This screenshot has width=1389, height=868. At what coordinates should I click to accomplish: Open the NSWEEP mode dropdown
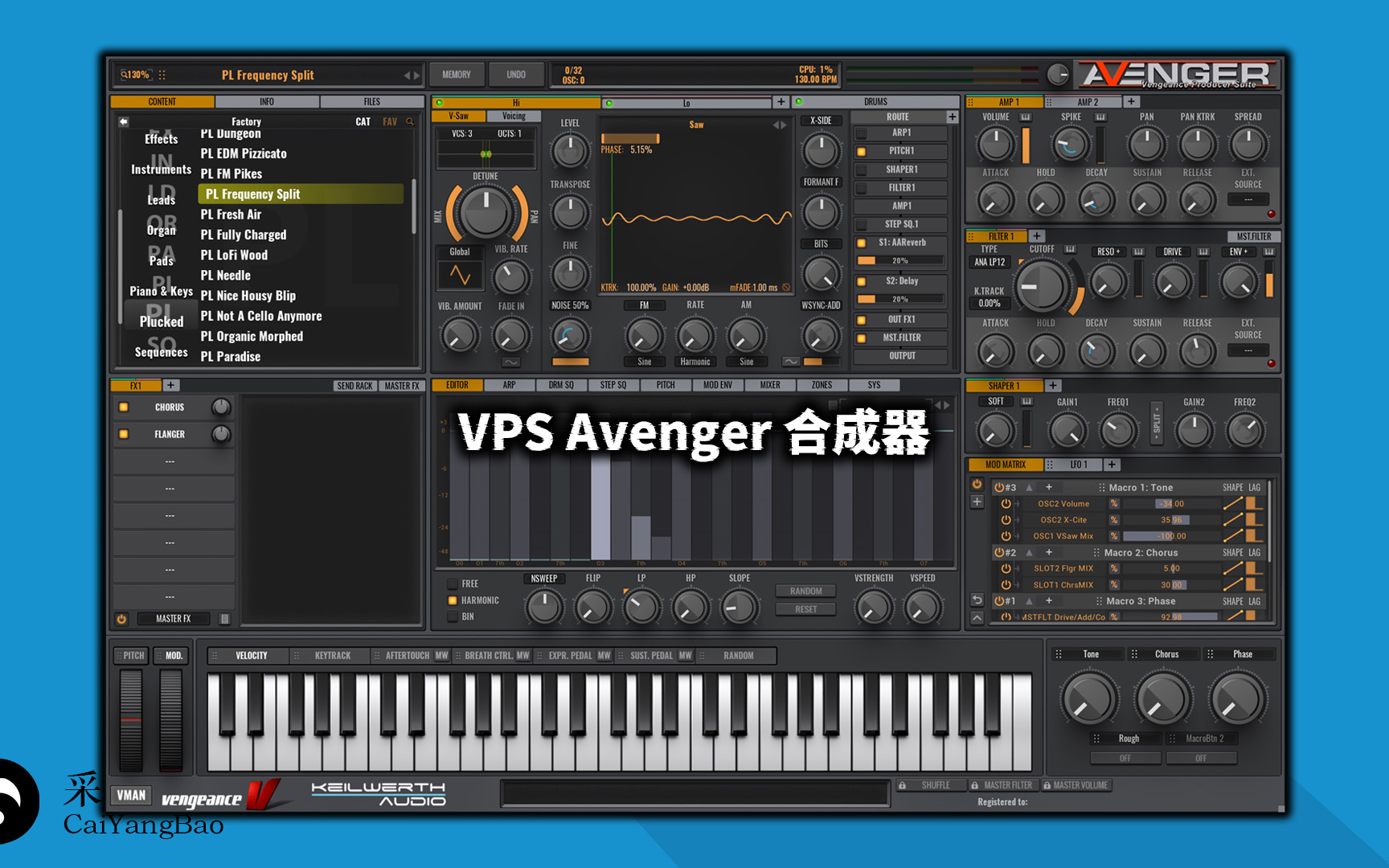pos(544,579)
